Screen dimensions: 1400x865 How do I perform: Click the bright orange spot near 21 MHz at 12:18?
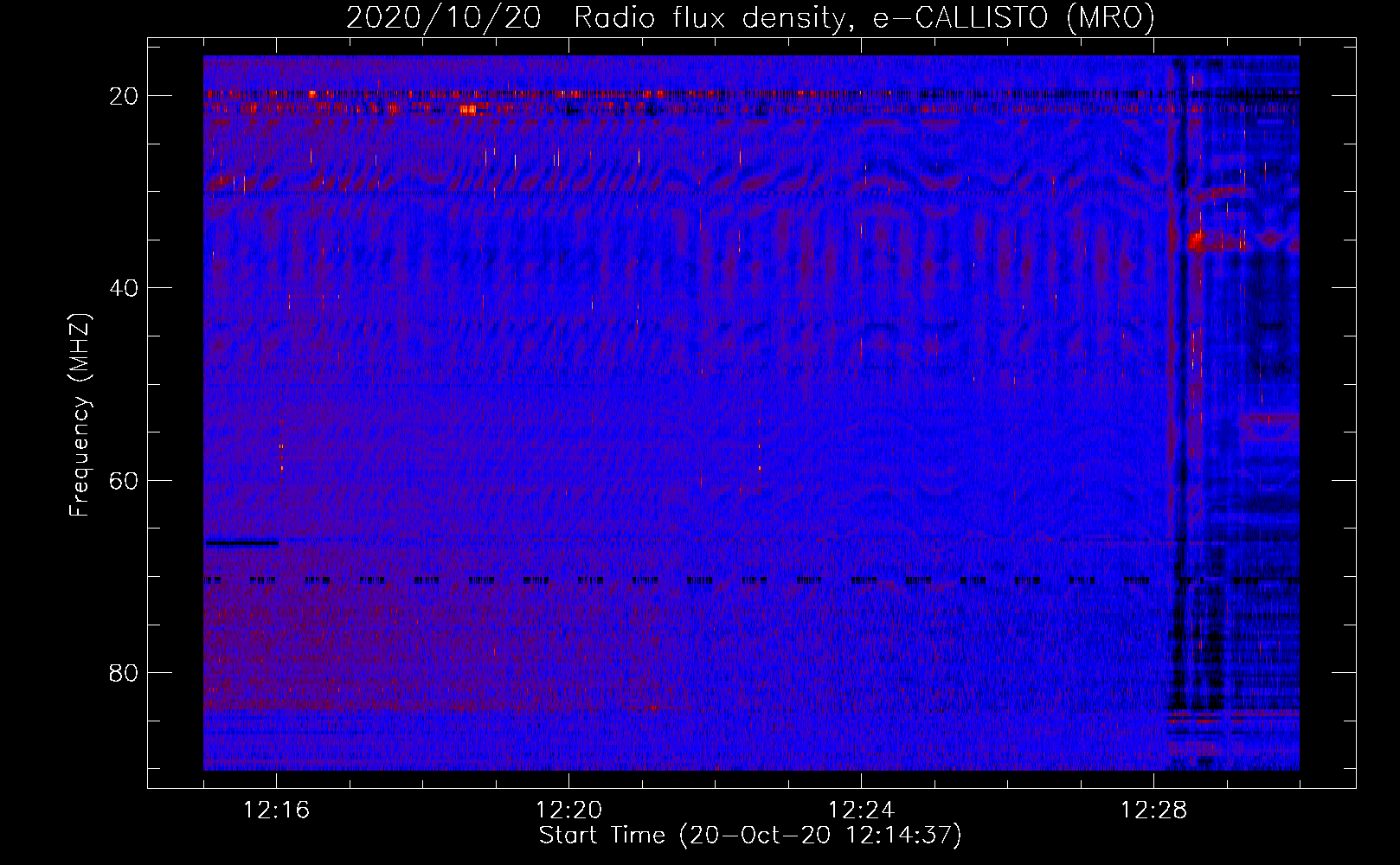(x=468, y=109)
